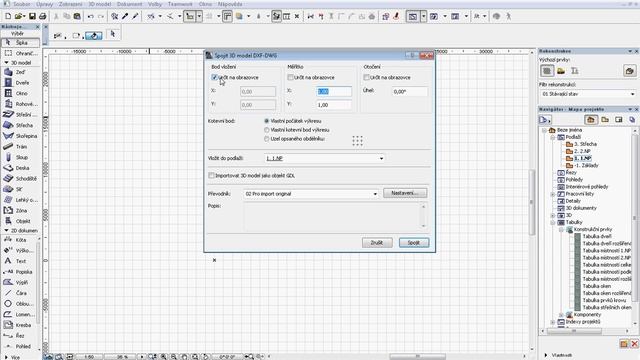This screenshot has width=640, height=360.
Task: Click the Print toolbar icon
Action: pyautogui.click(x=42, y=16)
